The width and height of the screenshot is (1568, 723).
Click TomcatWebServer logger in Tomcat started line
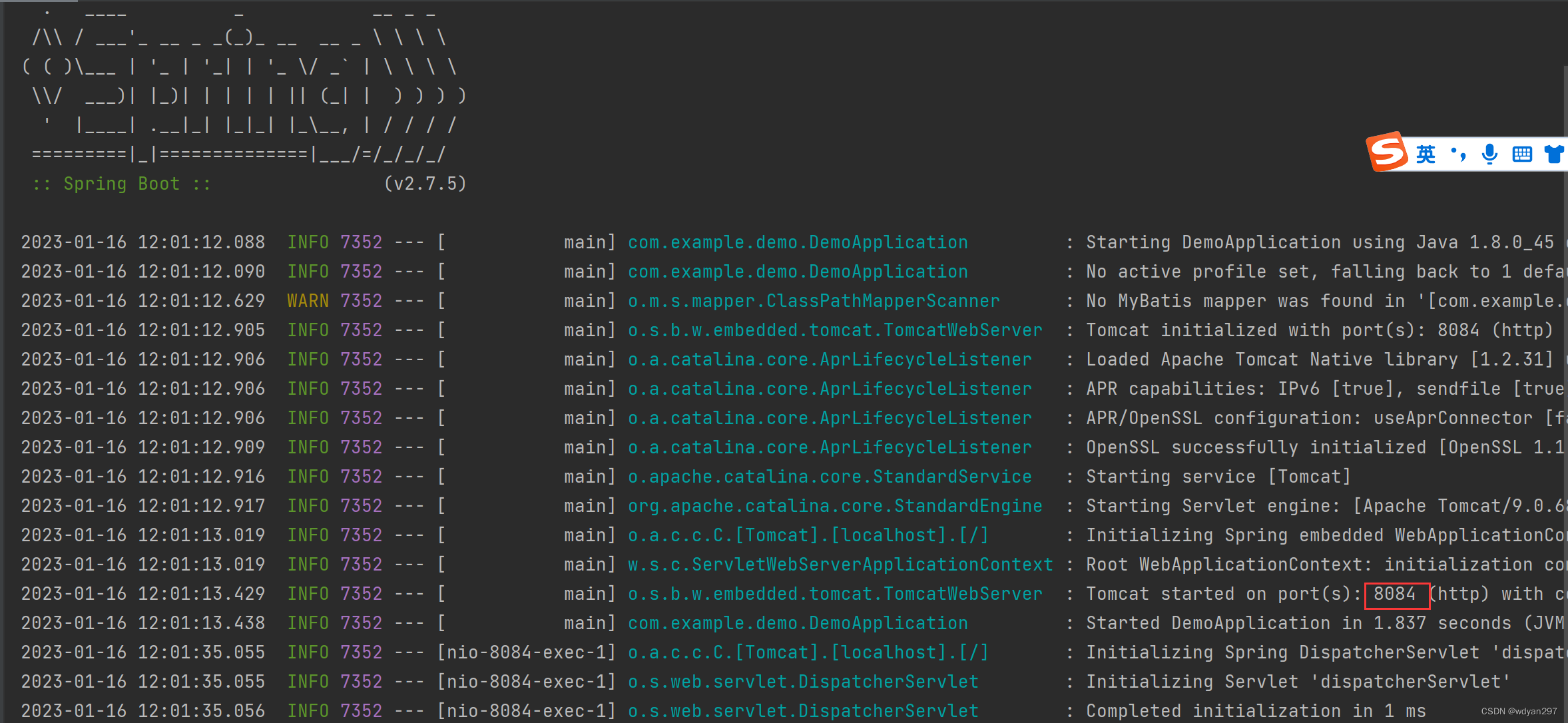[x=835, y=594]
